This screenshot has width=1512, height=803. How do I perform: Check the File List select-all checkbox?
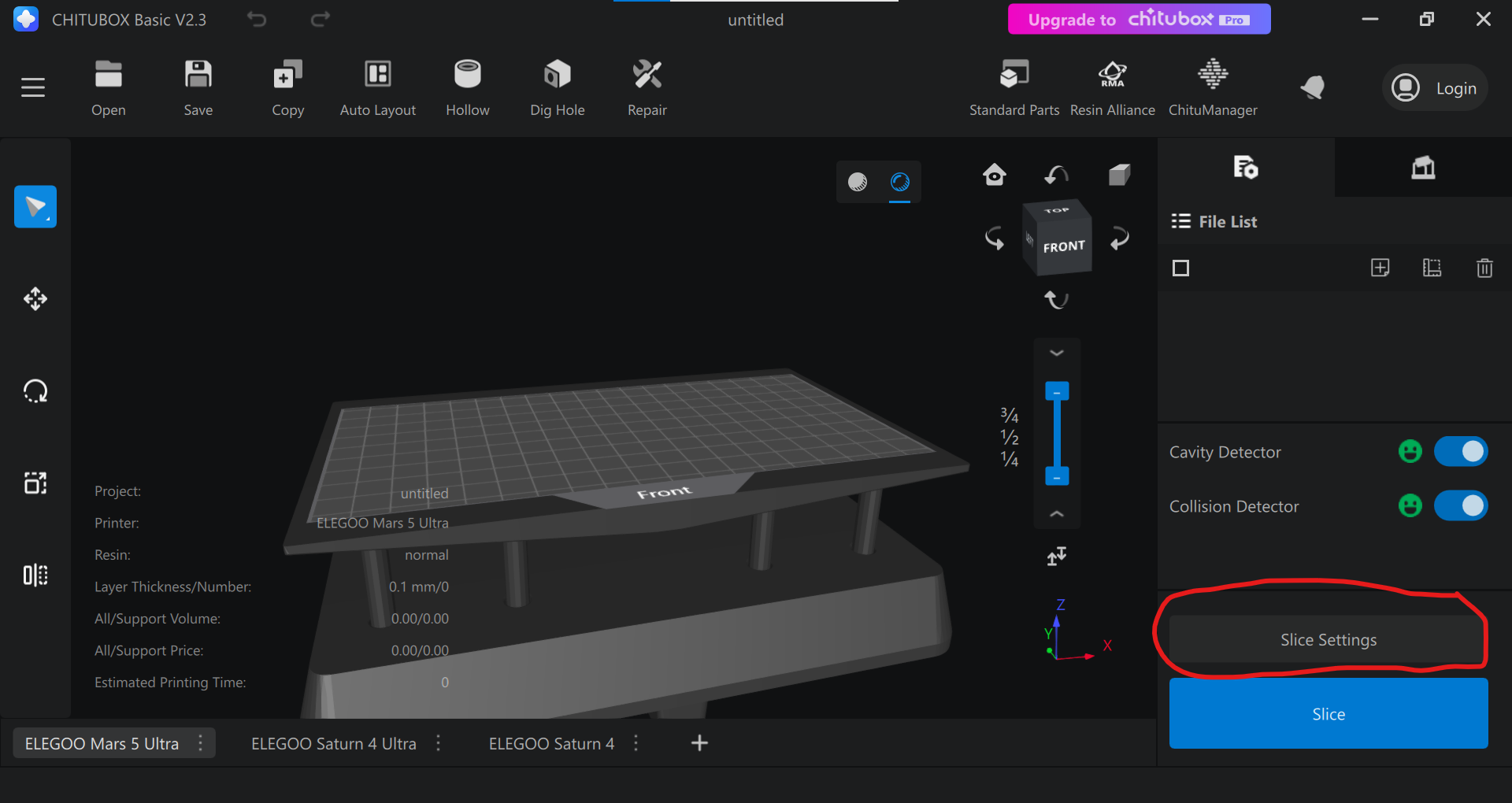(1180, 268)
